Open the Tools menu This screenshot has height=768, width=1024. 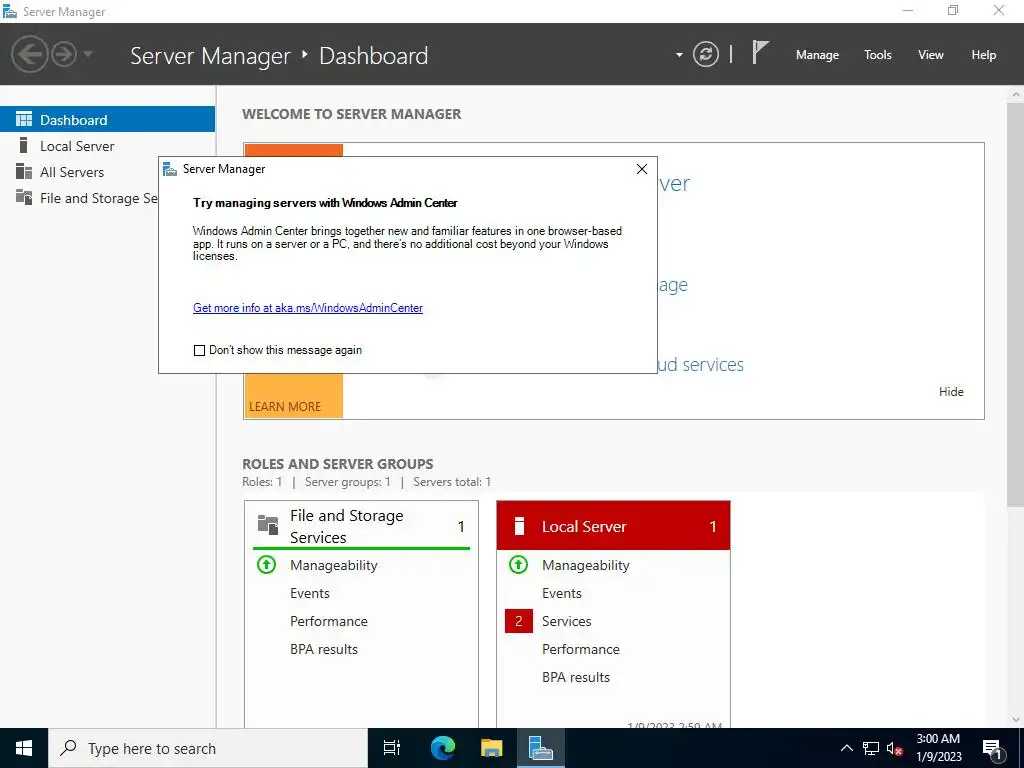[x=878, y=55]
